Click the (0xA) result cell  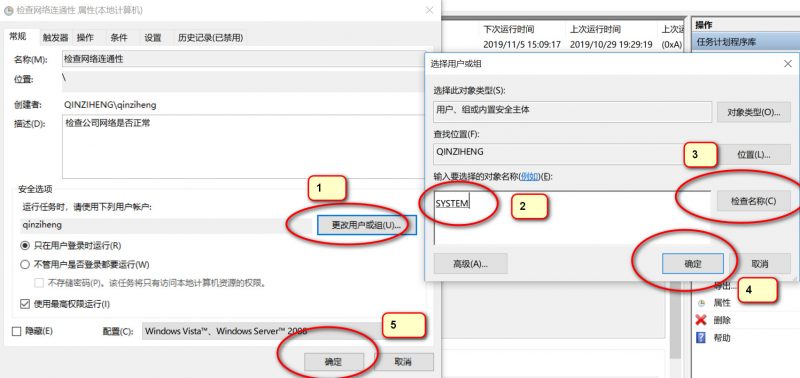pyautogui.click(x=671, y=45)
